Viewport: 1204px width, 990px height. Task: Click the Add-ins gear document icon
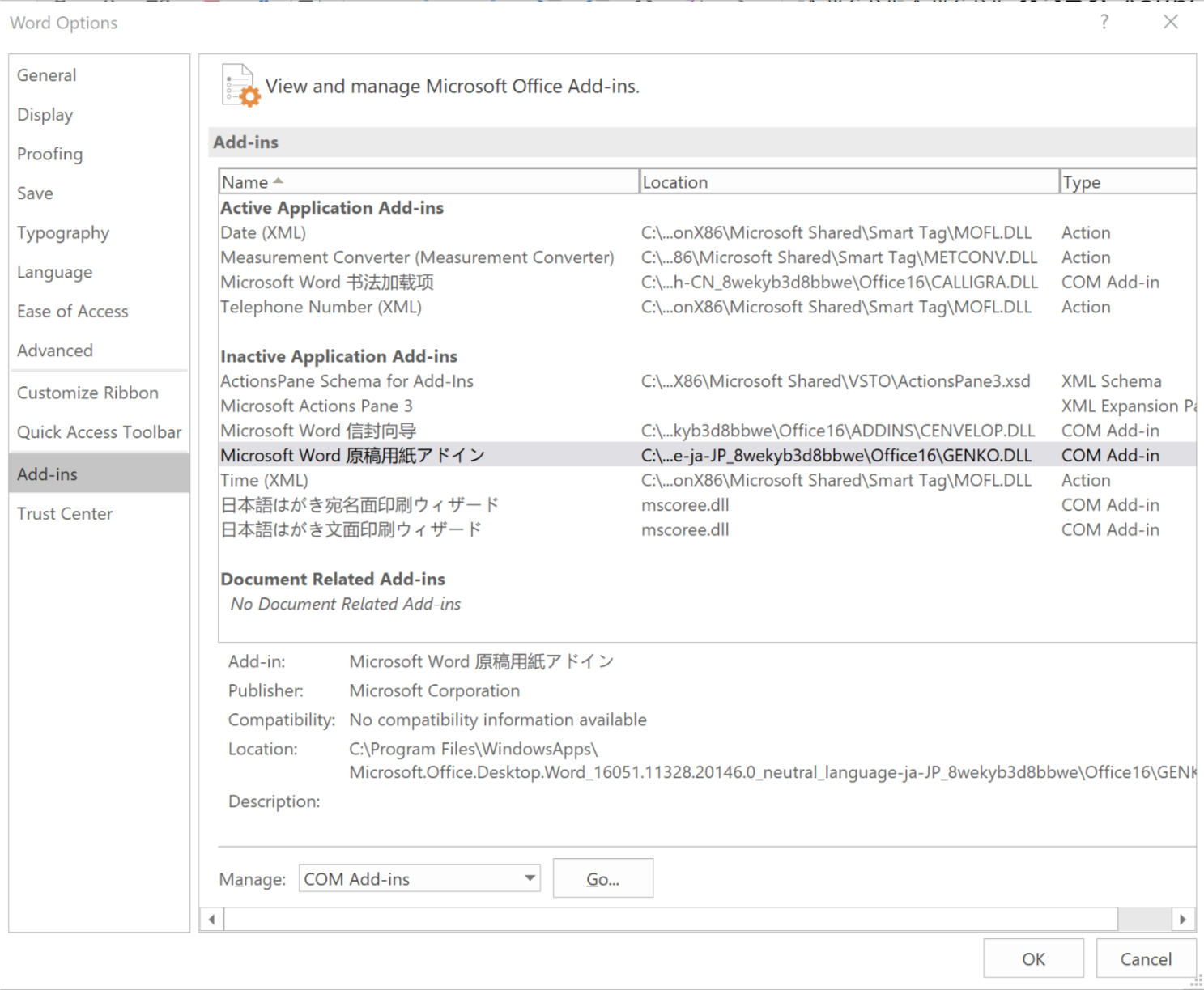pyautogui.click(x=240, y=86)
